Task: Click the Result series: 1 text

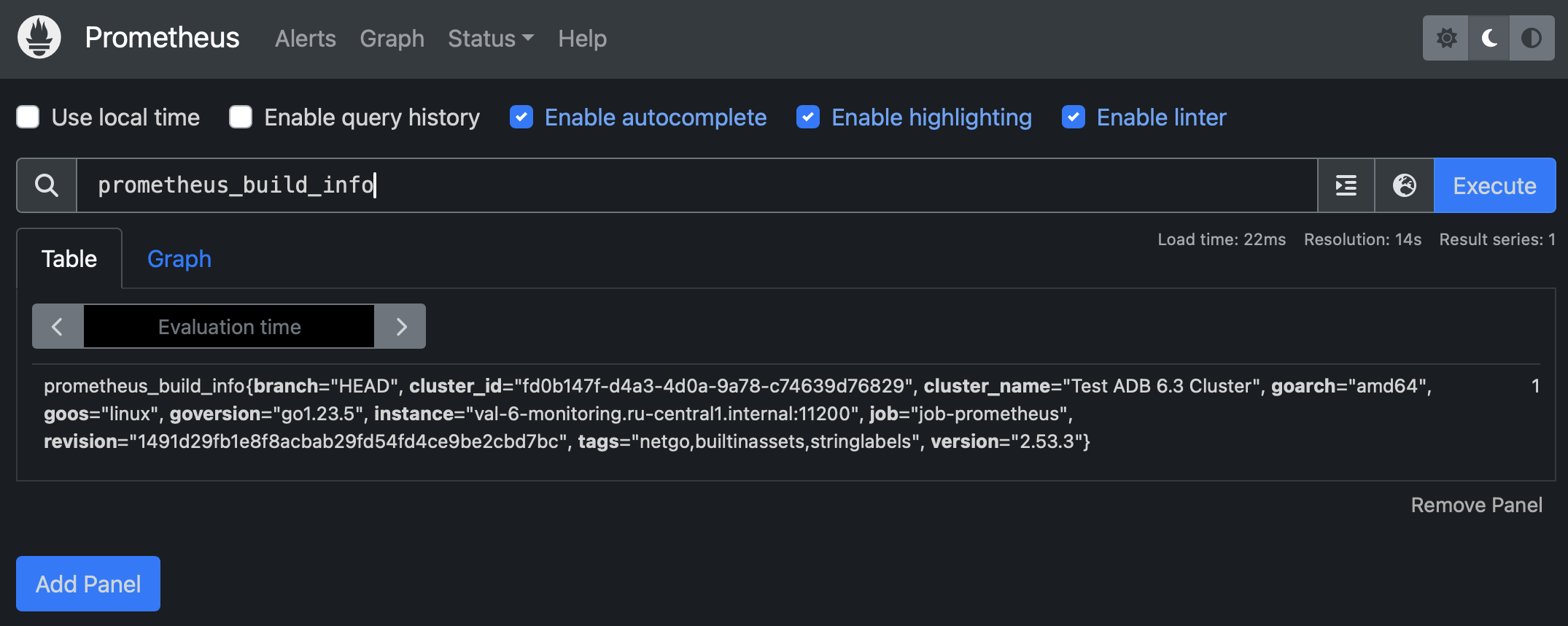Action: [x=1497, y=239]
